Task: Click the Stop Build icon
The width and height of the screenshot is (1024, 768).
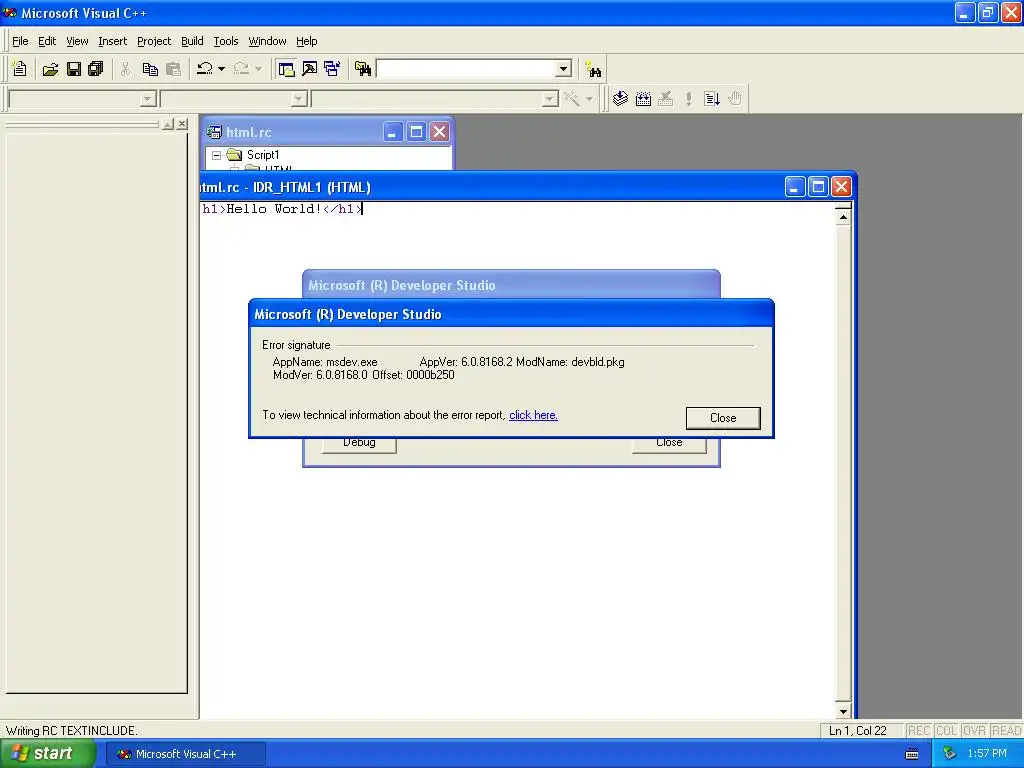Action: [x=665, y=99]
